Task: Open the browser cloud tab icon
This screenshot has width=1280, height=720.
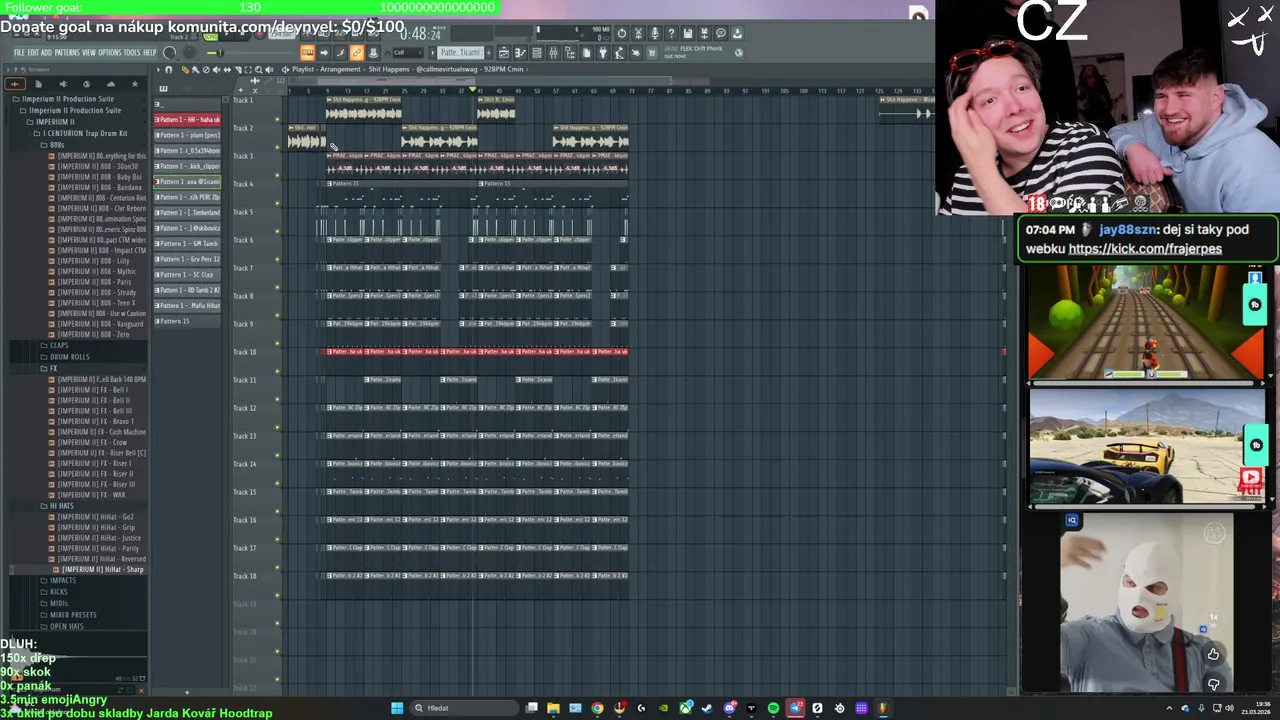Action: (111, 84)
